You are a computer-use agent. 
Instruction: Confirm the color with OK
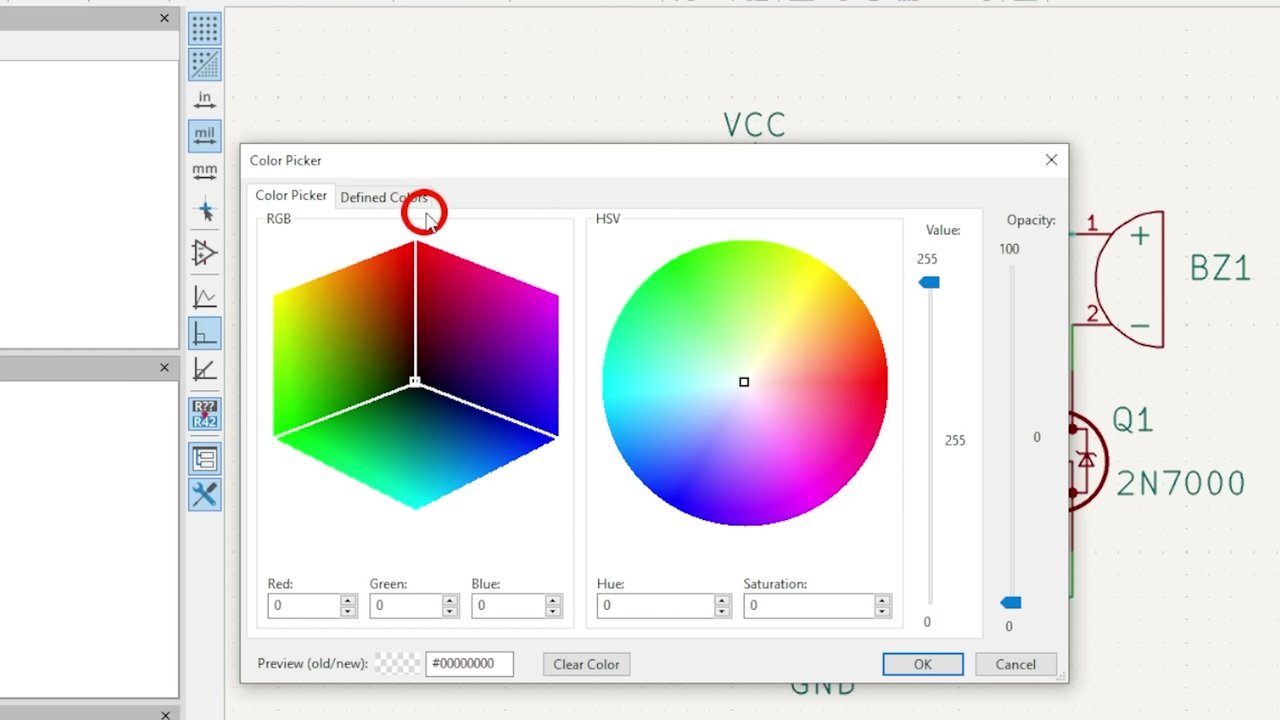click(x=922, y=664)
